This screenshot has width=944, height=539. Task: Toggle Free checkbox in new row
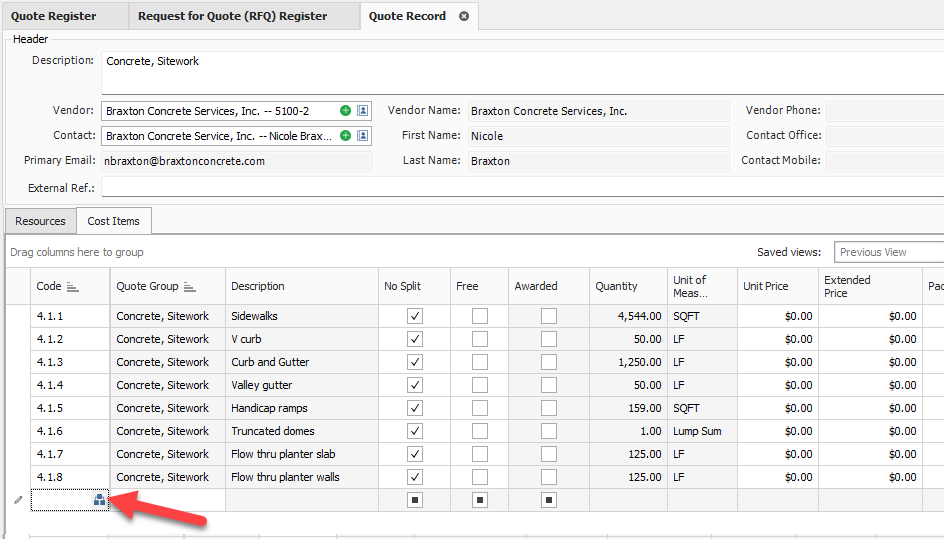tap(480, 500)
